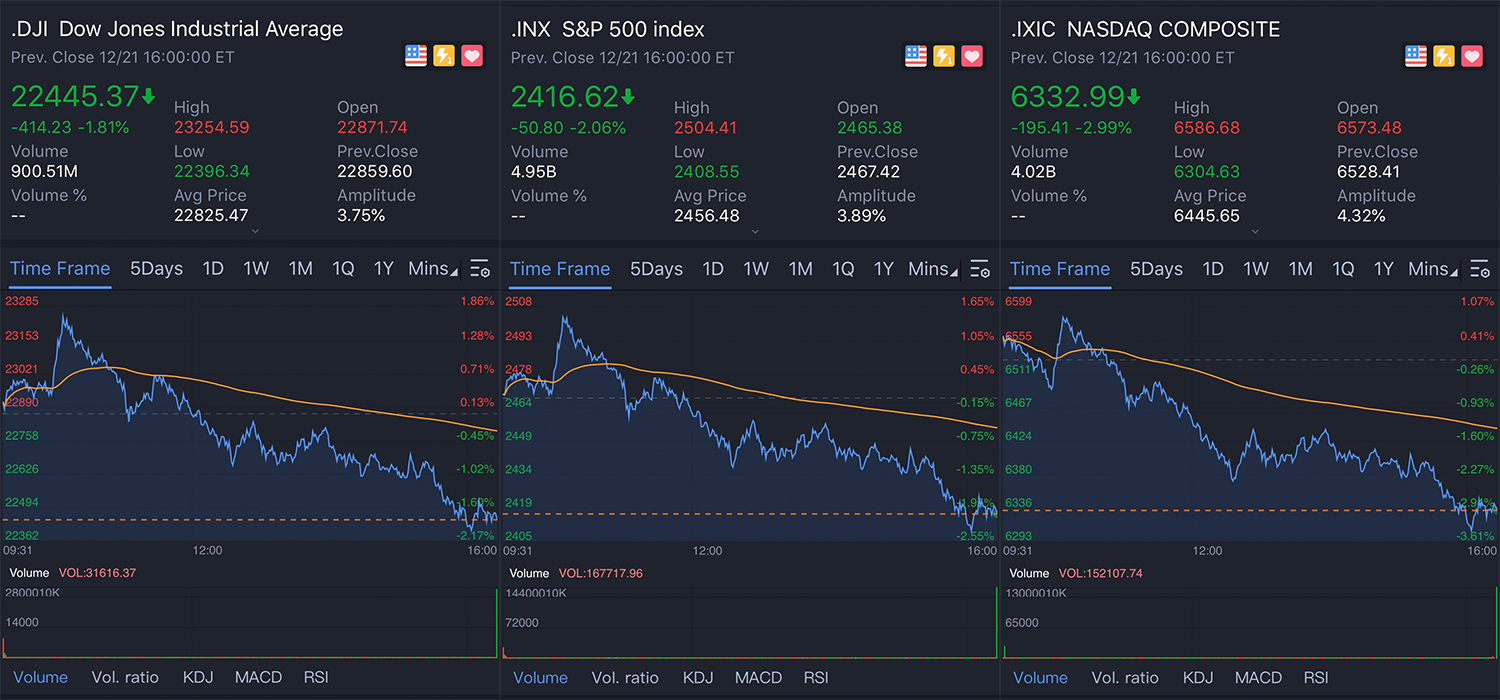Show the MACD indicator in Dow Jones panel
Image resolution: width=1500 pixels, height=700 pixels.
tap(258, 677)
